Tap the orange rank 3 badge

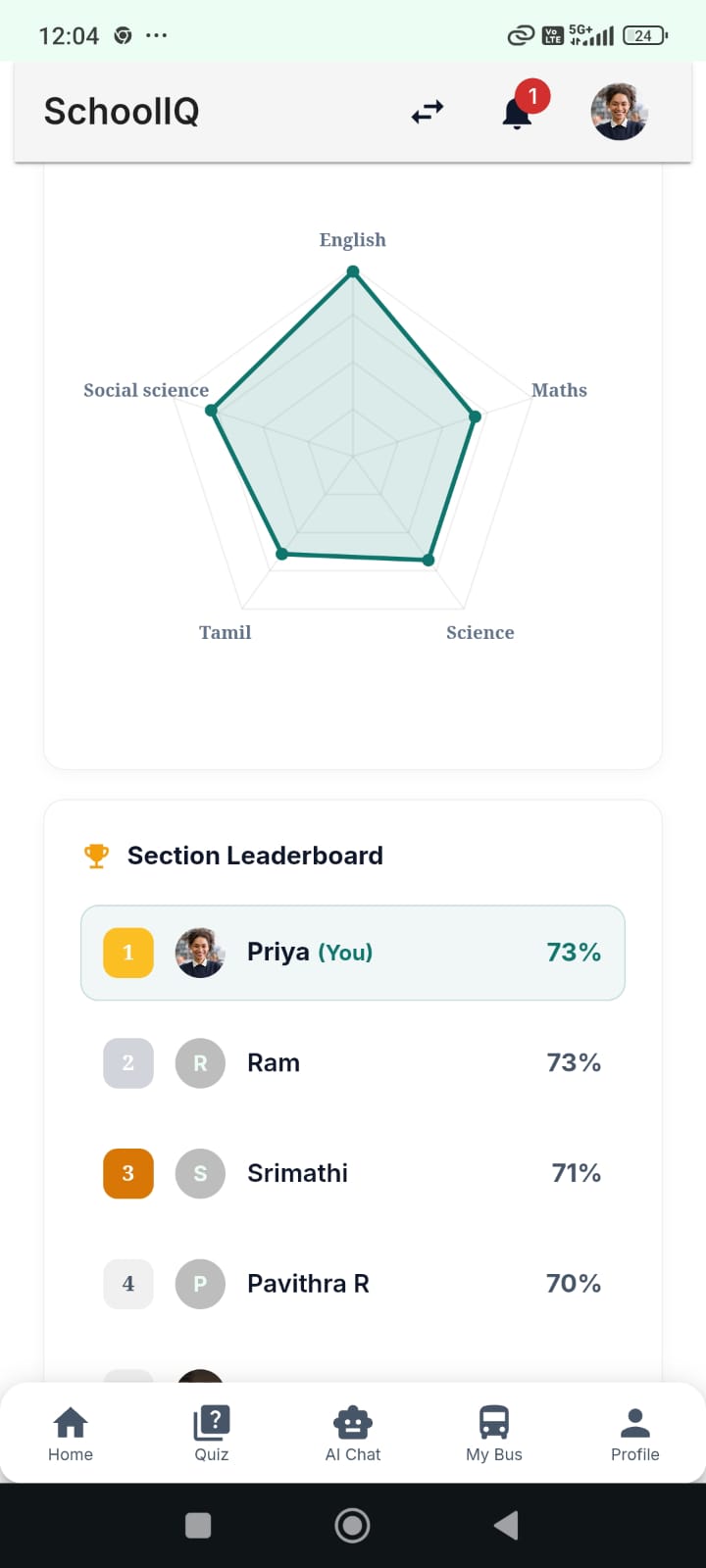128,1173
